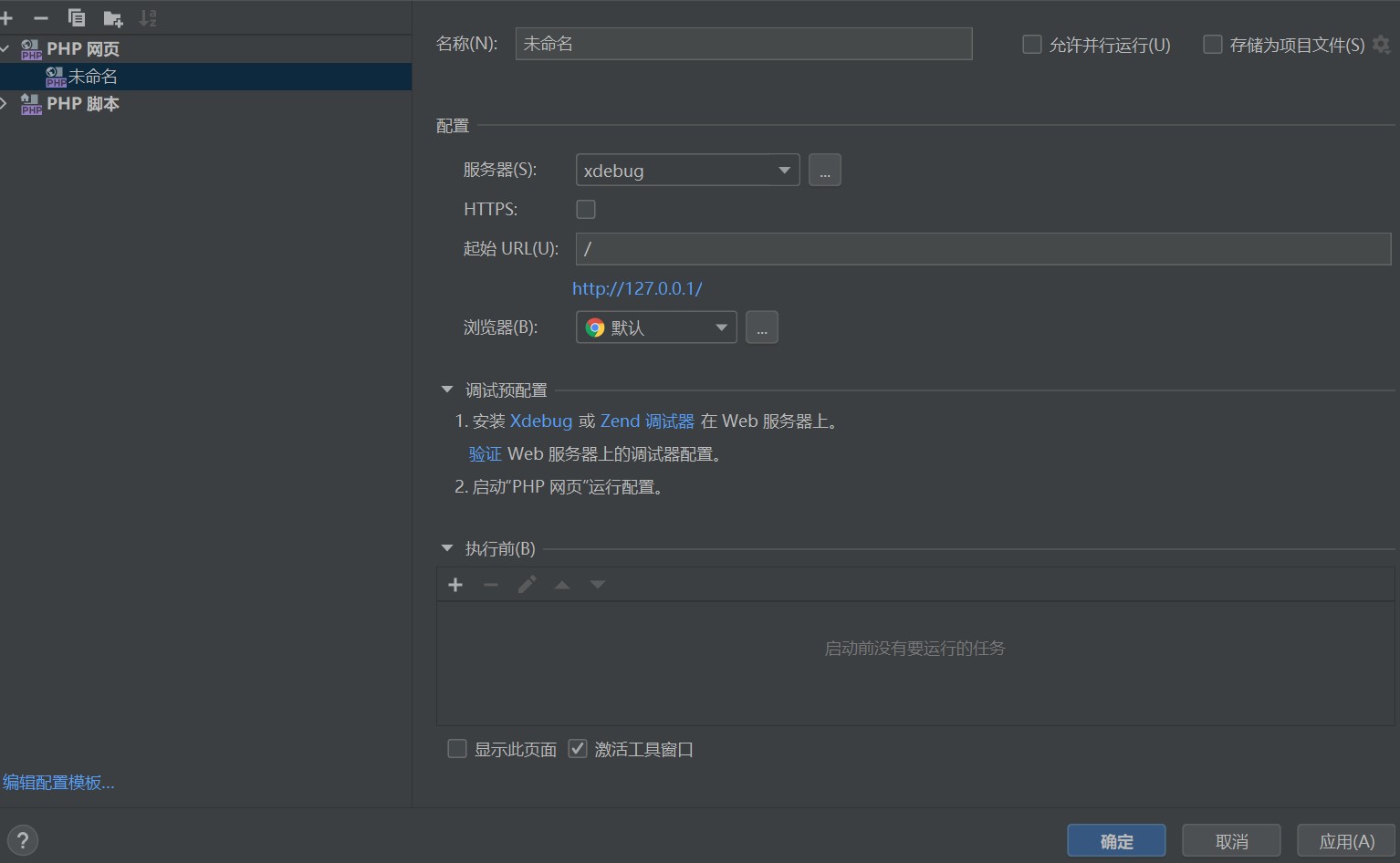Viewport: 1400px width, 863px height.
Task: Click the copy configuration icon
Action: (x=77, y=18)
